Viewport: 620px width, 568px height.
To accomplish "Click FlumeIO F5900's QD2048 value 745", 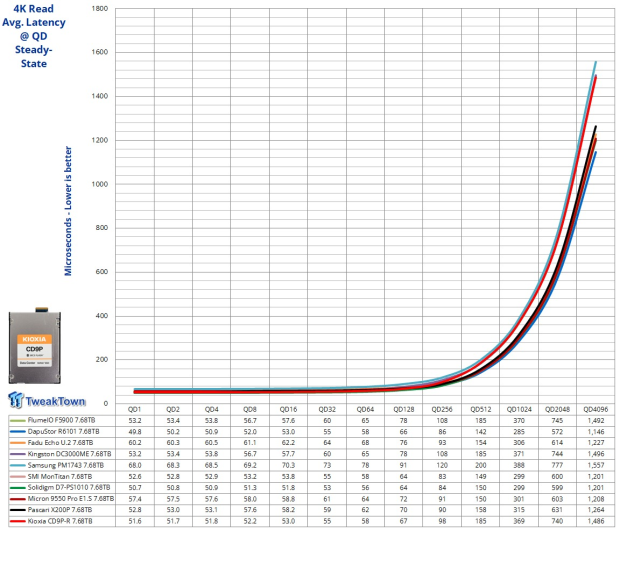I will pyautogui.click(x=558, y=420).
